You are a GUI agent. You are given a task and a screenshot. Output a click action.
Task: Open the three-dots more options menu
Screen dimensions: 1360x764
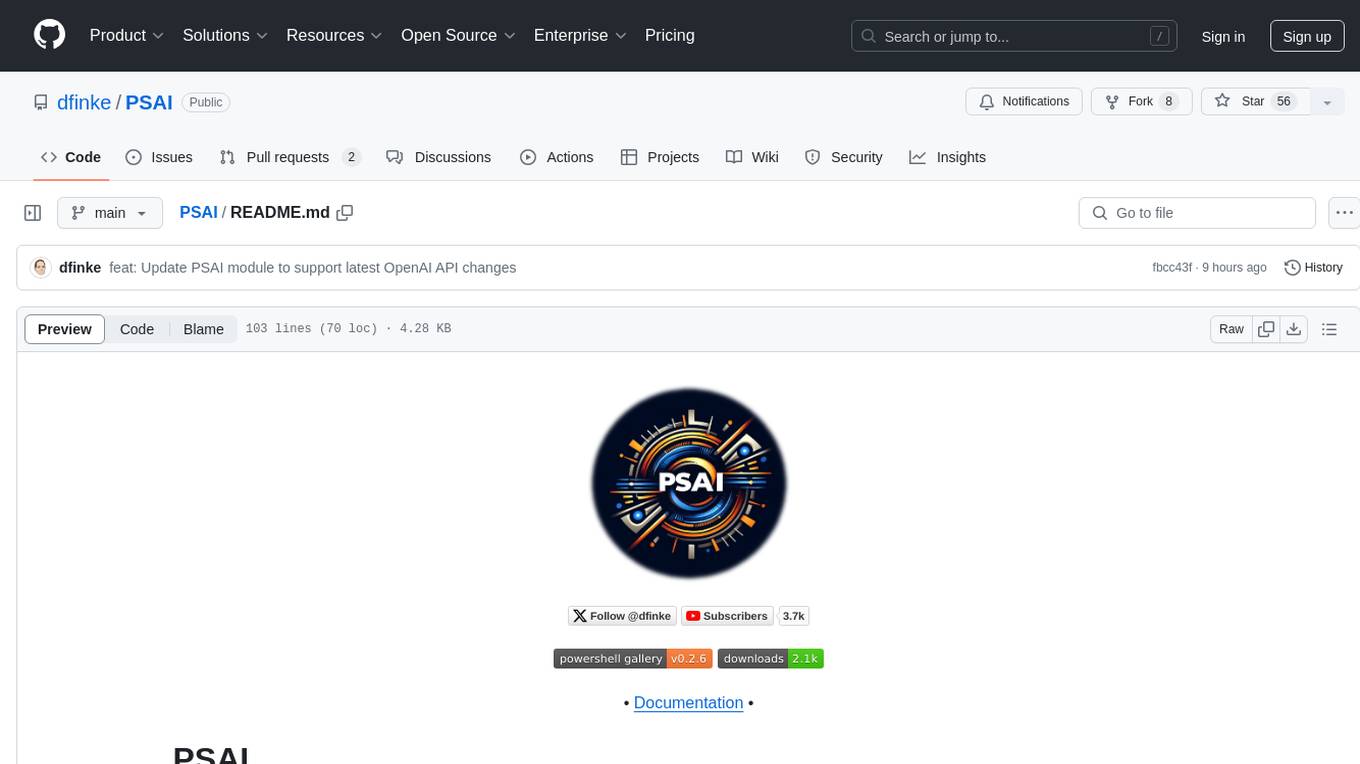pyautogui.click(x=1344, y=213)
